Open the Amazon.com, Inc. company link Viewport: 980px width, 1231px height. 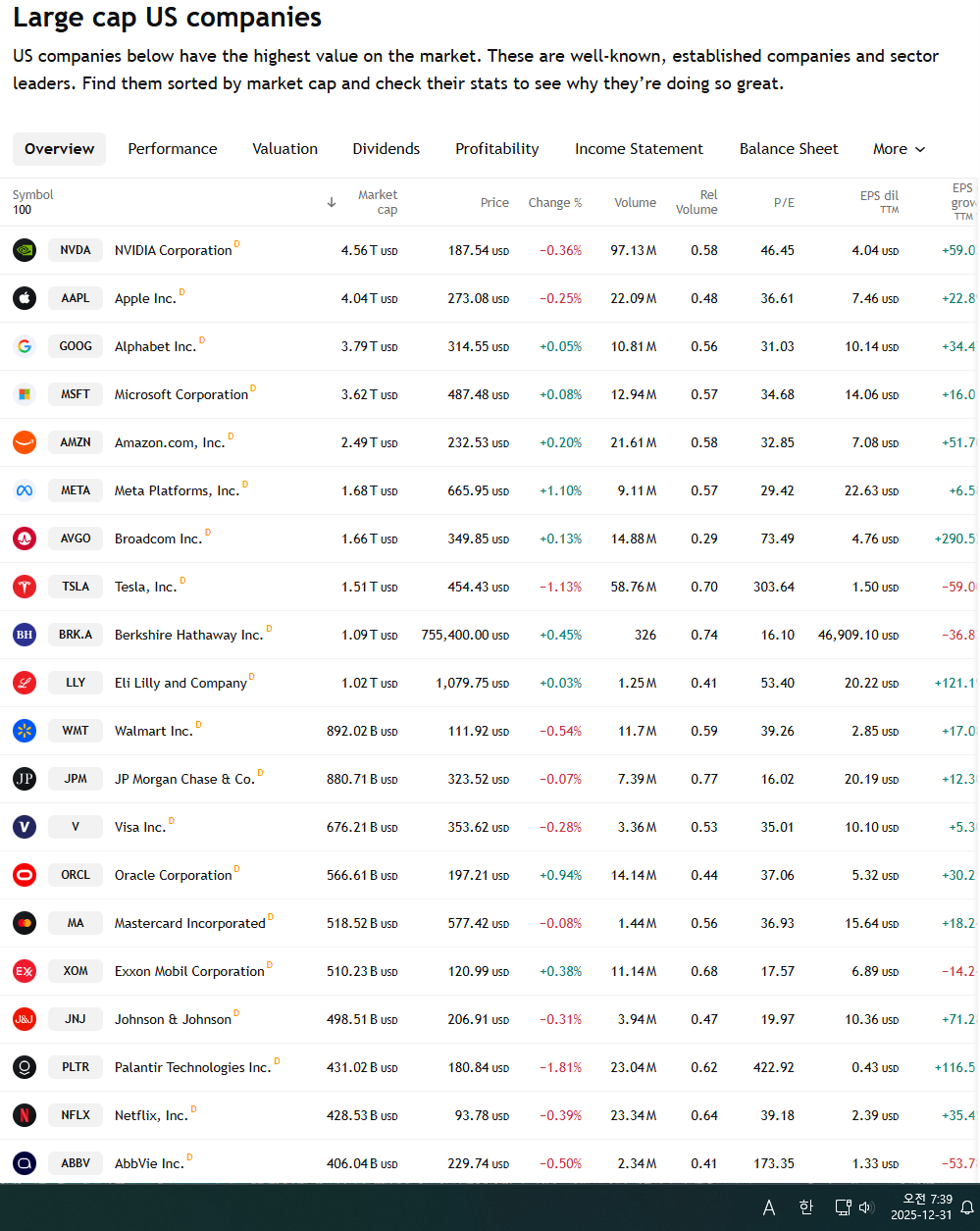point(170,443)
